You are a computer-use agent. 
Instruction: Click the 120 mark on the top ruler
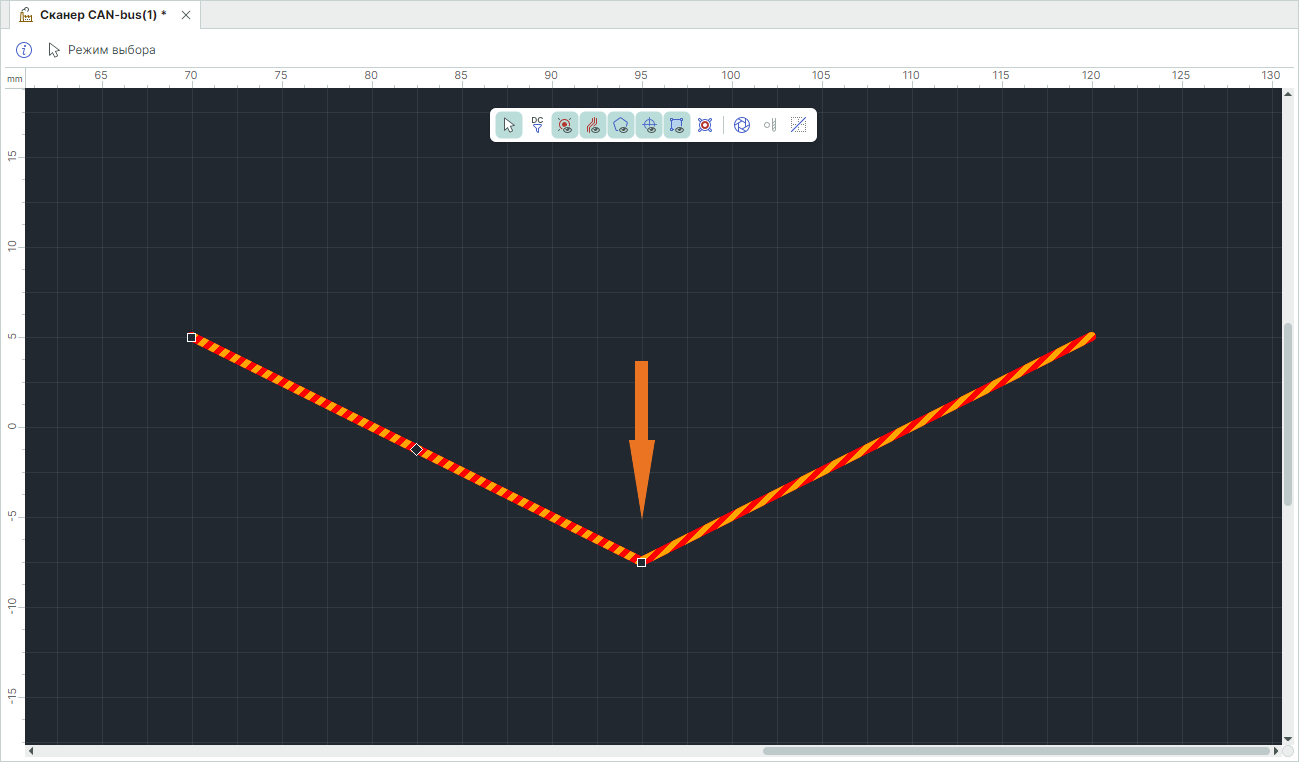(1091, 76)
